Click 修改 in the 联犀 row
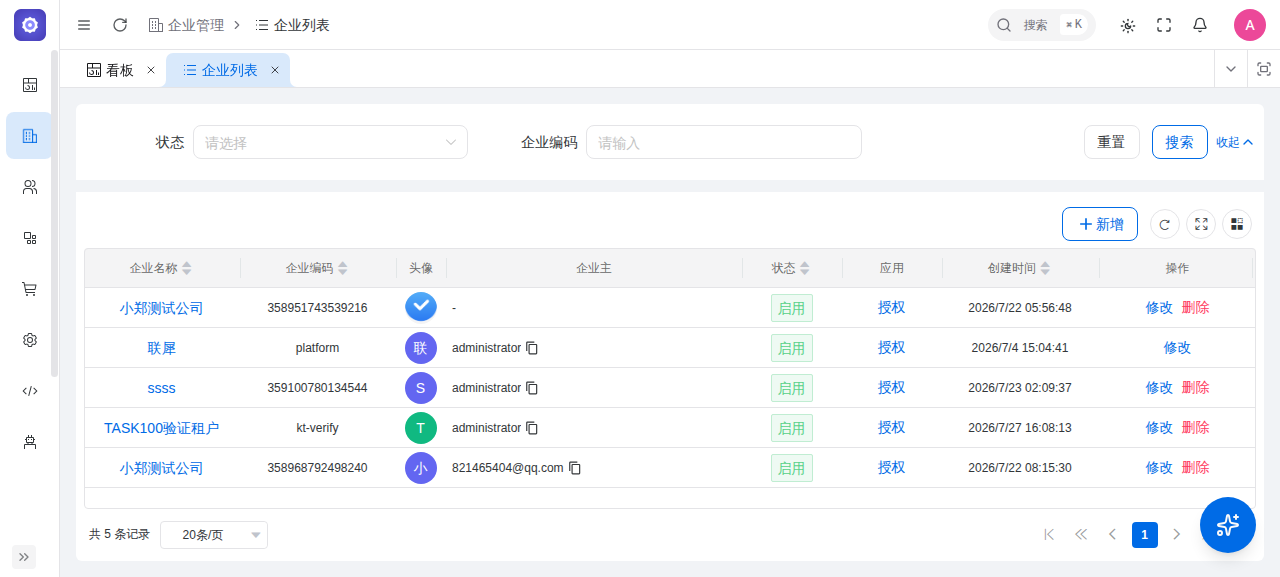The height and width of the screenshot is (577, 1280). pyautogui.click(x=1177, y=348)
